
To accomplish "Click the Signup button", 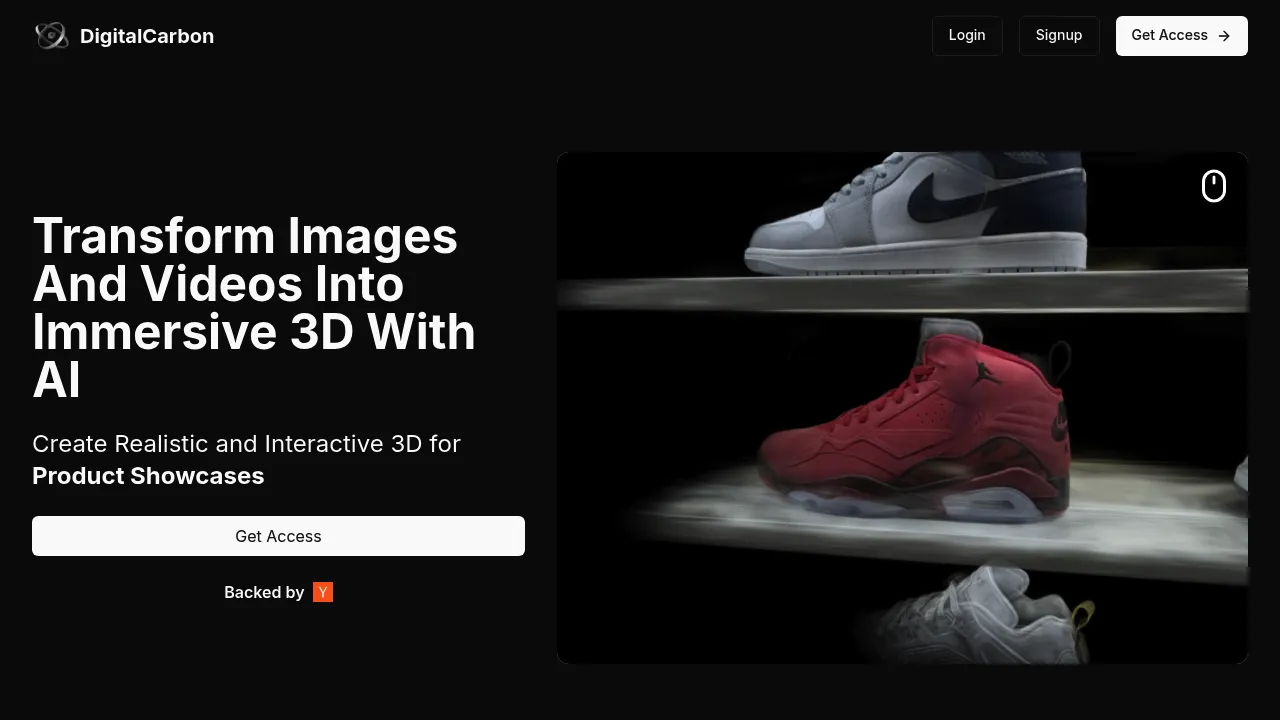I will 1059,35.
